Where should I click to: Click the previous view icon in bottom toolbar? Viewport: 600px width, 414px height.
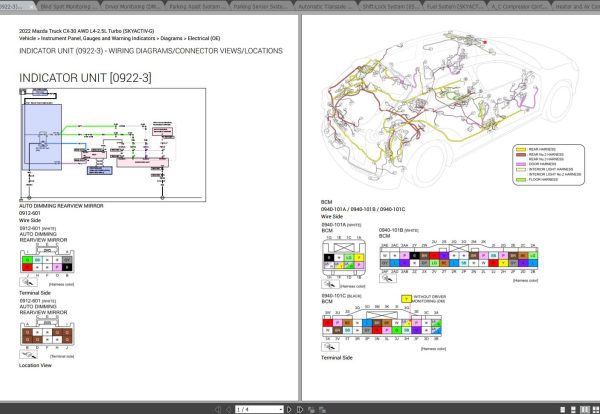[x=311, y=409]
